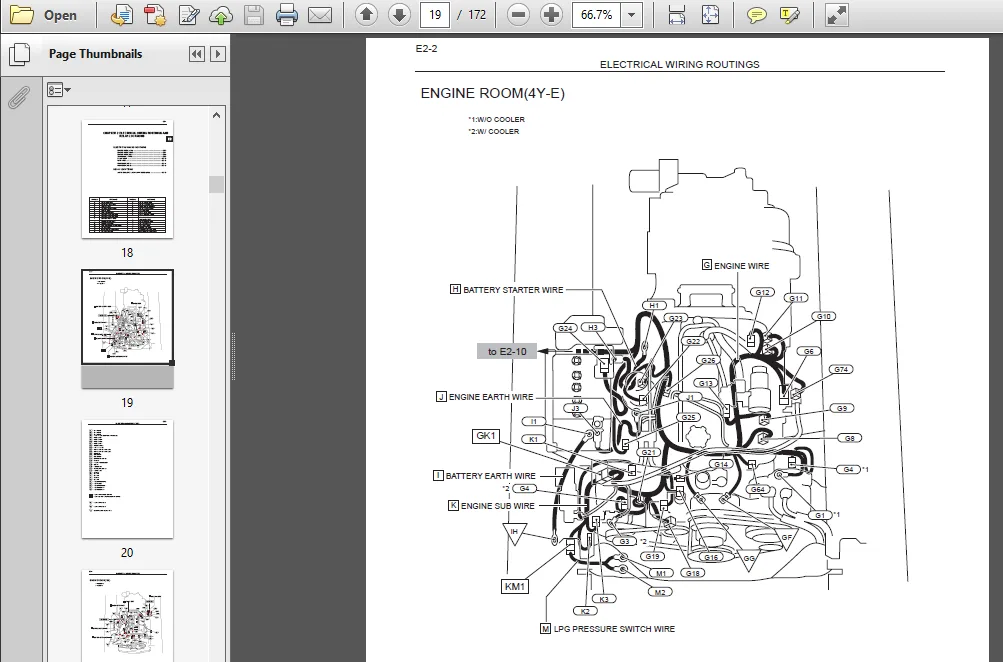Zoom in with the plus button
This screenshot has height=662, width=1003.
551,15
